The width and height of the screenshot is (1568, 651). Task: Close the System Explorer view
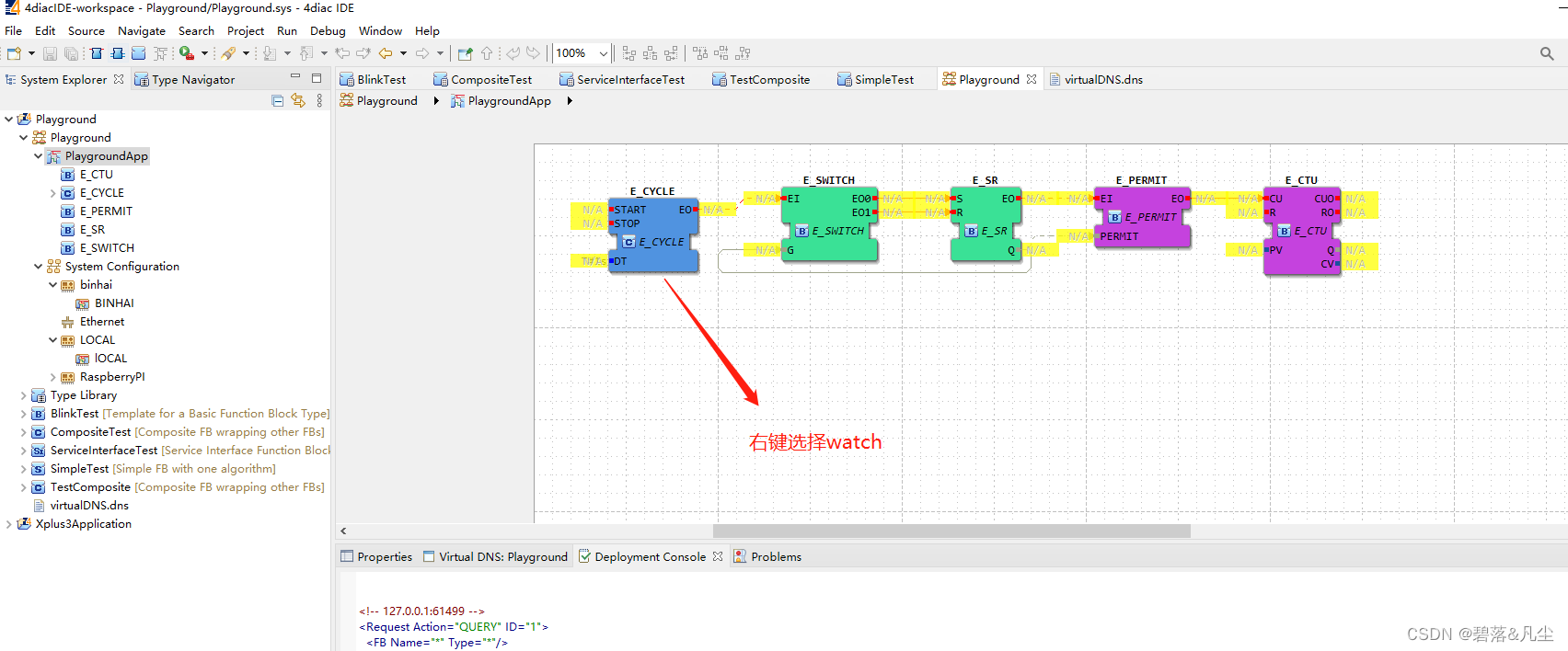[x=119, y=79]
